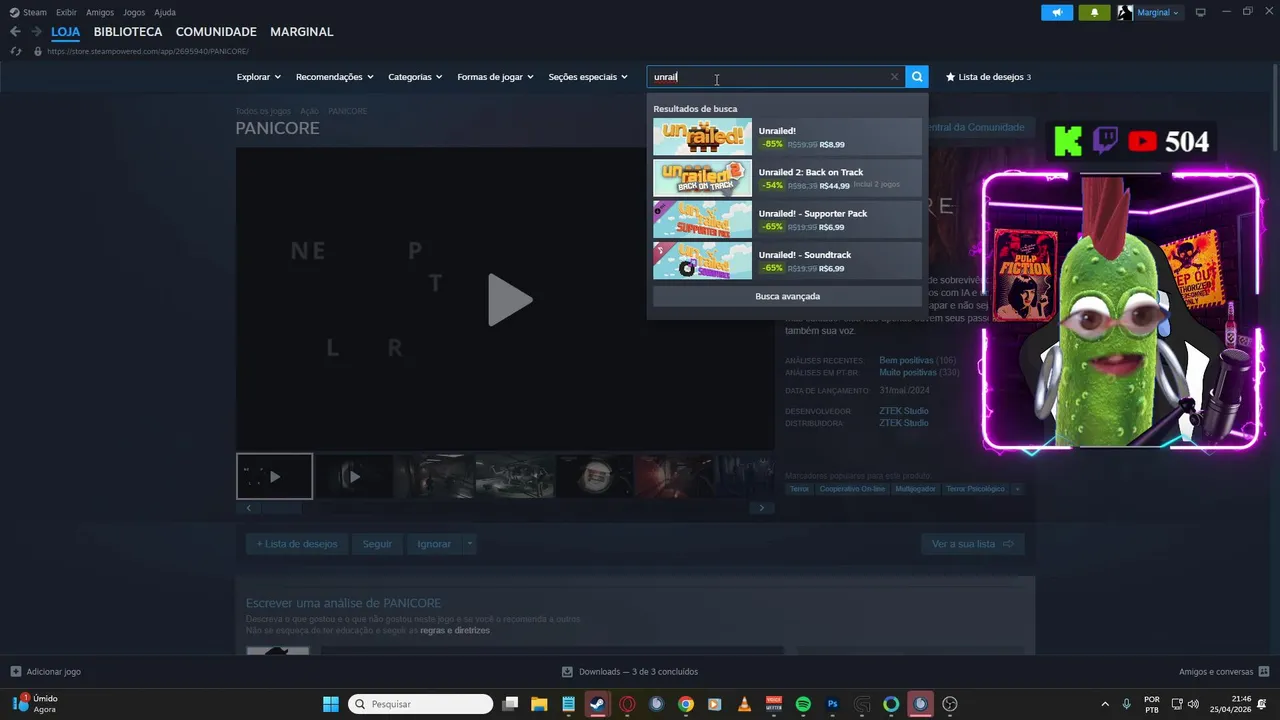The width and height of the screenshot is (1280, 720).
Task: Open dropdown arrow next to Ignorar
Action: click(469, 544)
